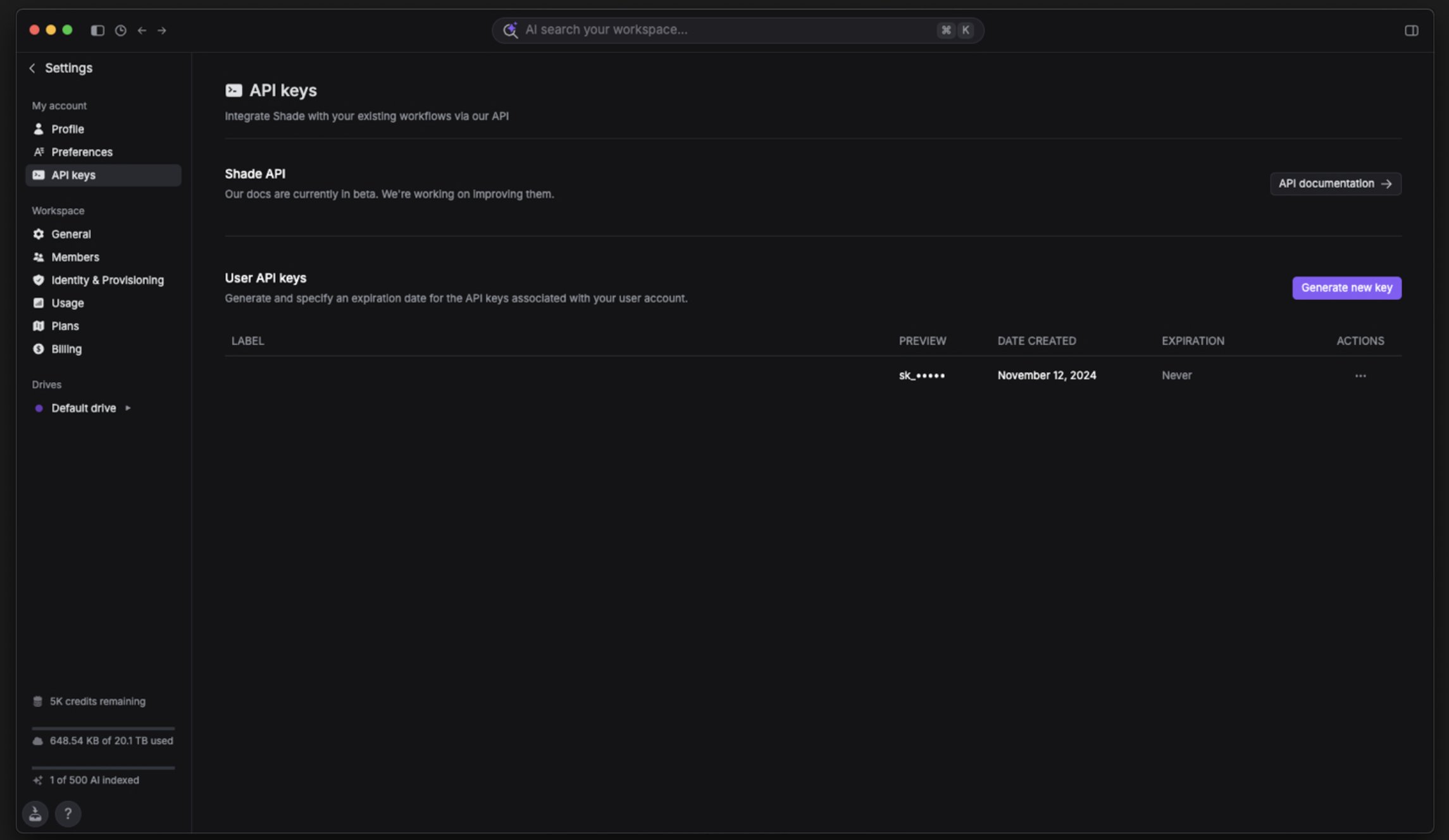Open the downloads tray icon bottom left
The image size is (1449, 840).
(x=35, y=814)
